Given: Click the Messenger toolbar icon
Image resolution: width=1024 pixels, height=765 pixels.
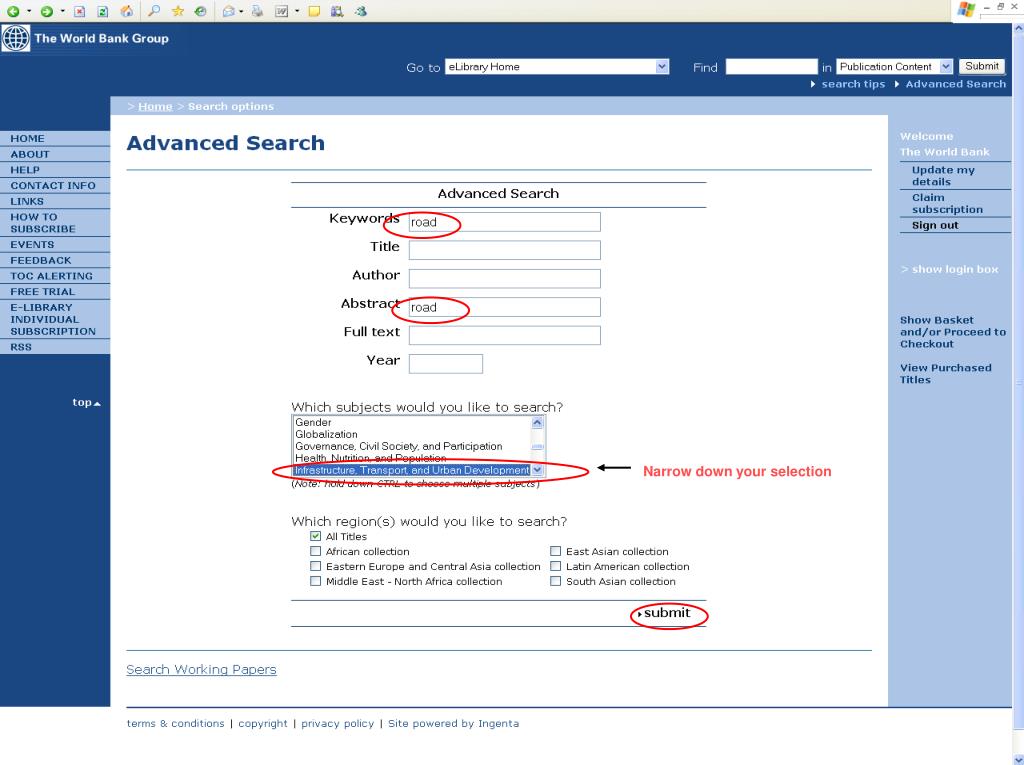Looking at the screenshot, I should 360,11.
